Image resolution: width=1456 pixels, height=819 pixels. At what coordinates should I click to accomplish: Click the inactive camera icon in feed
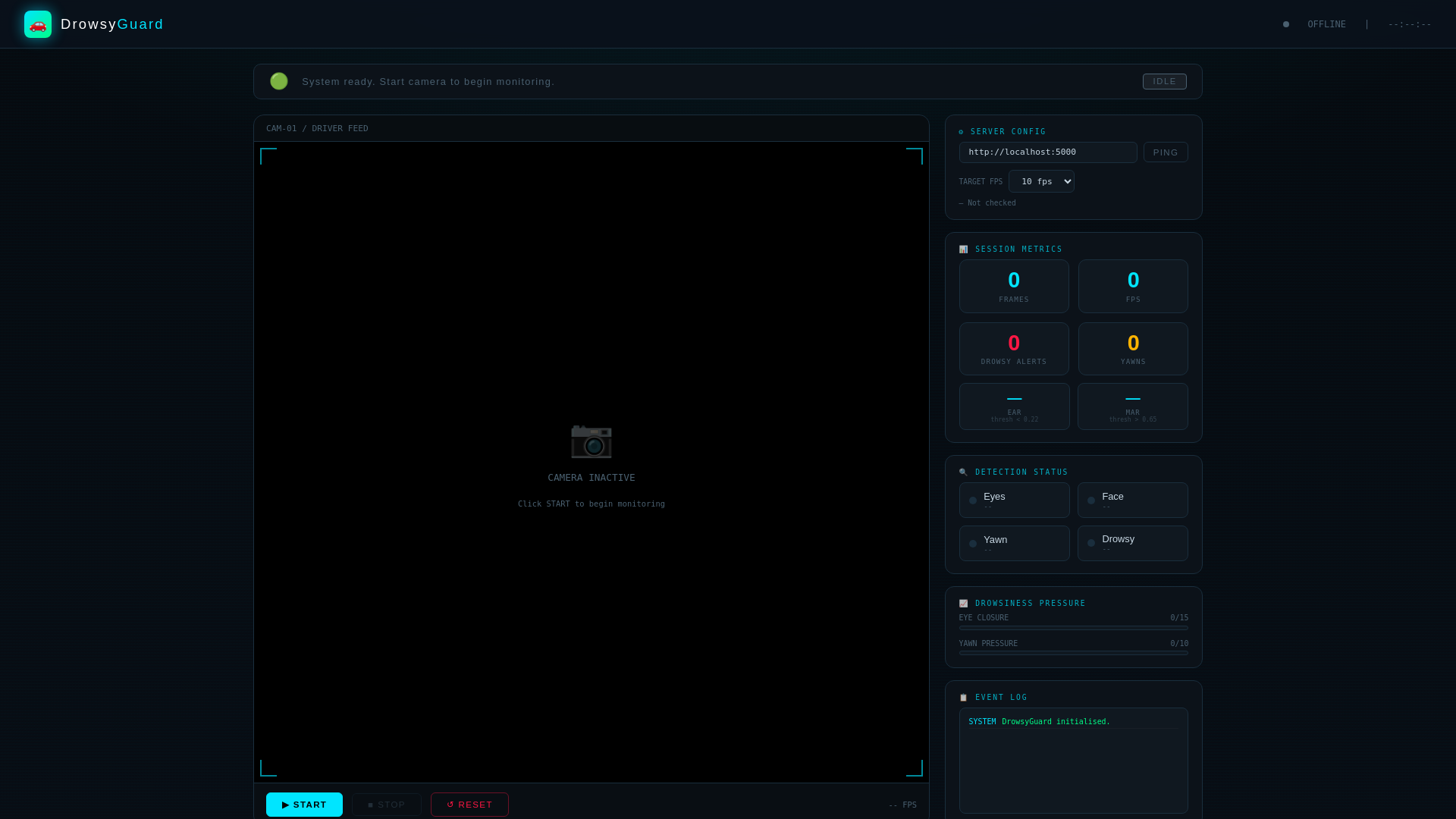click(591, 439)
